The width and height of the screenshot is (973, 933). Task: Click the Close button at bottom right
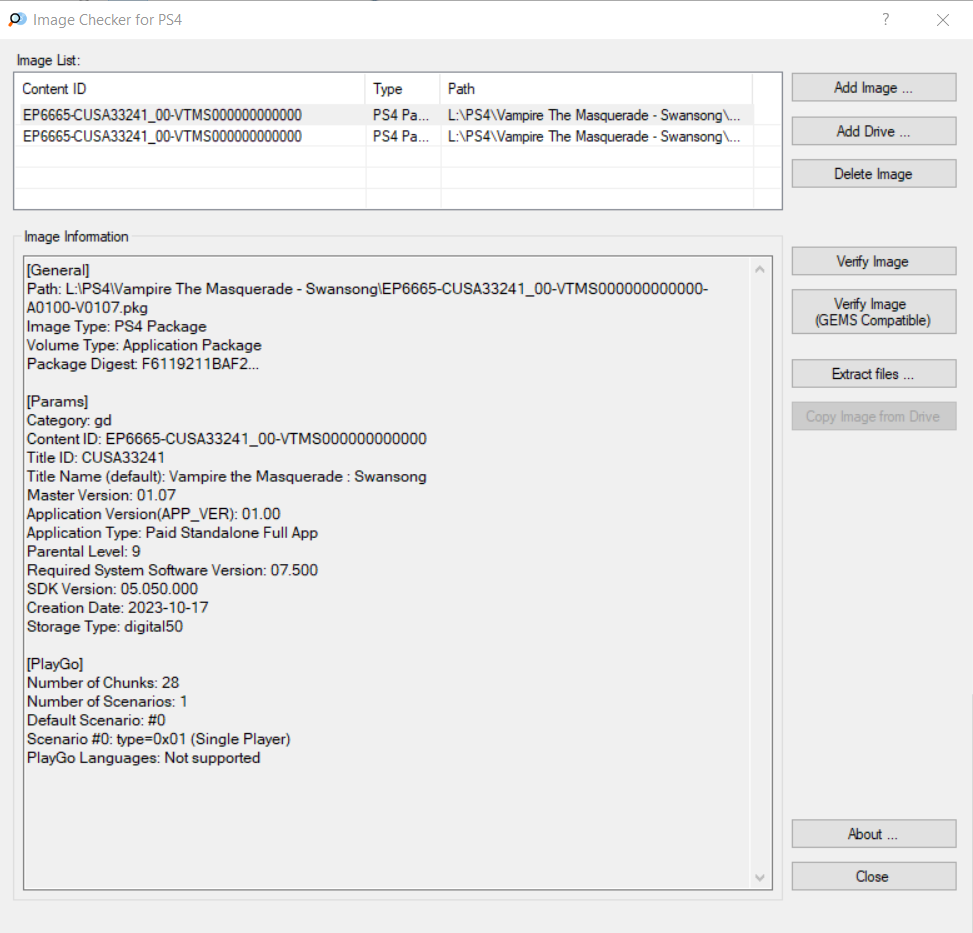873,877
